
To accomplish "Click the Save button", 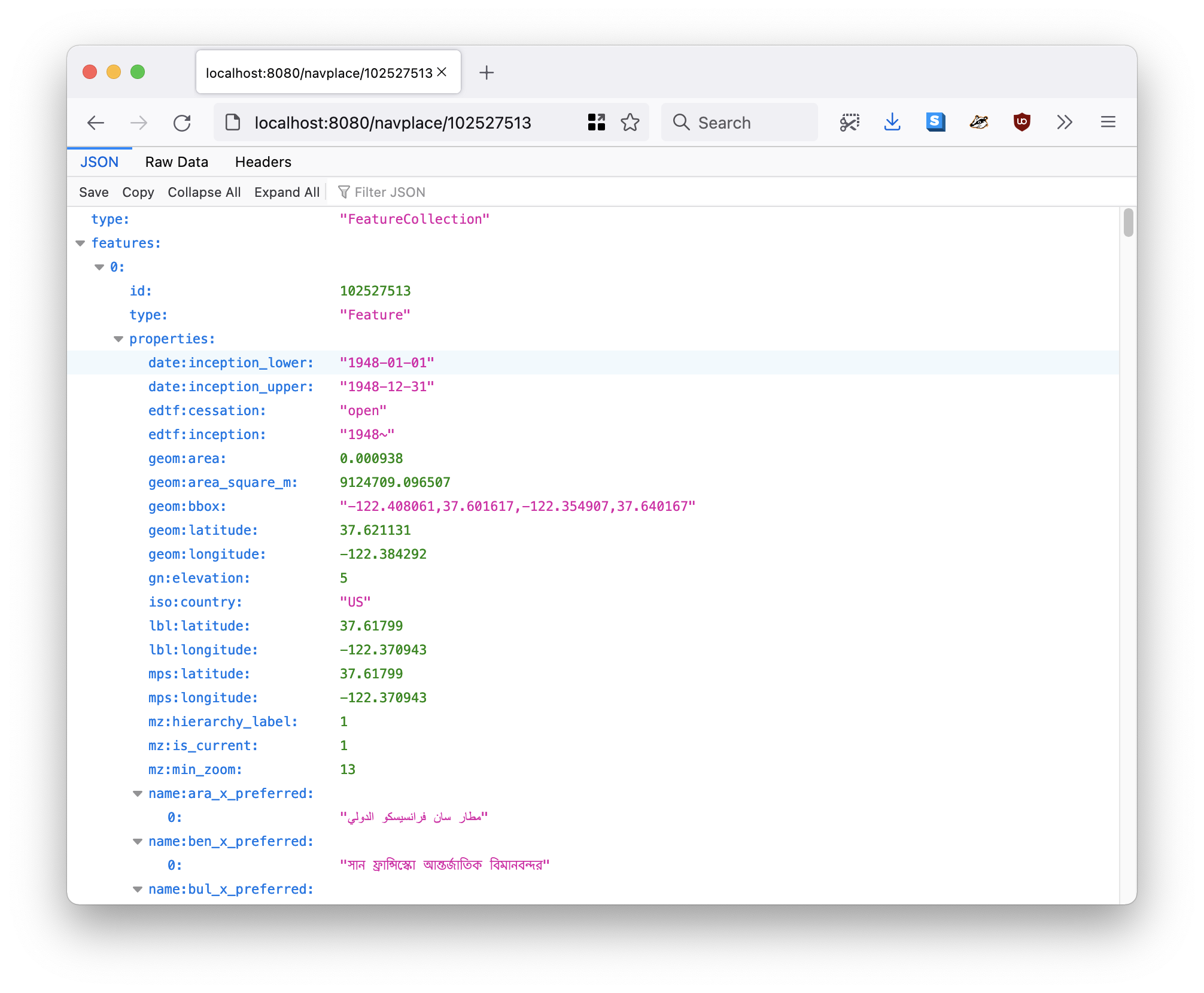I will point(94,192).
